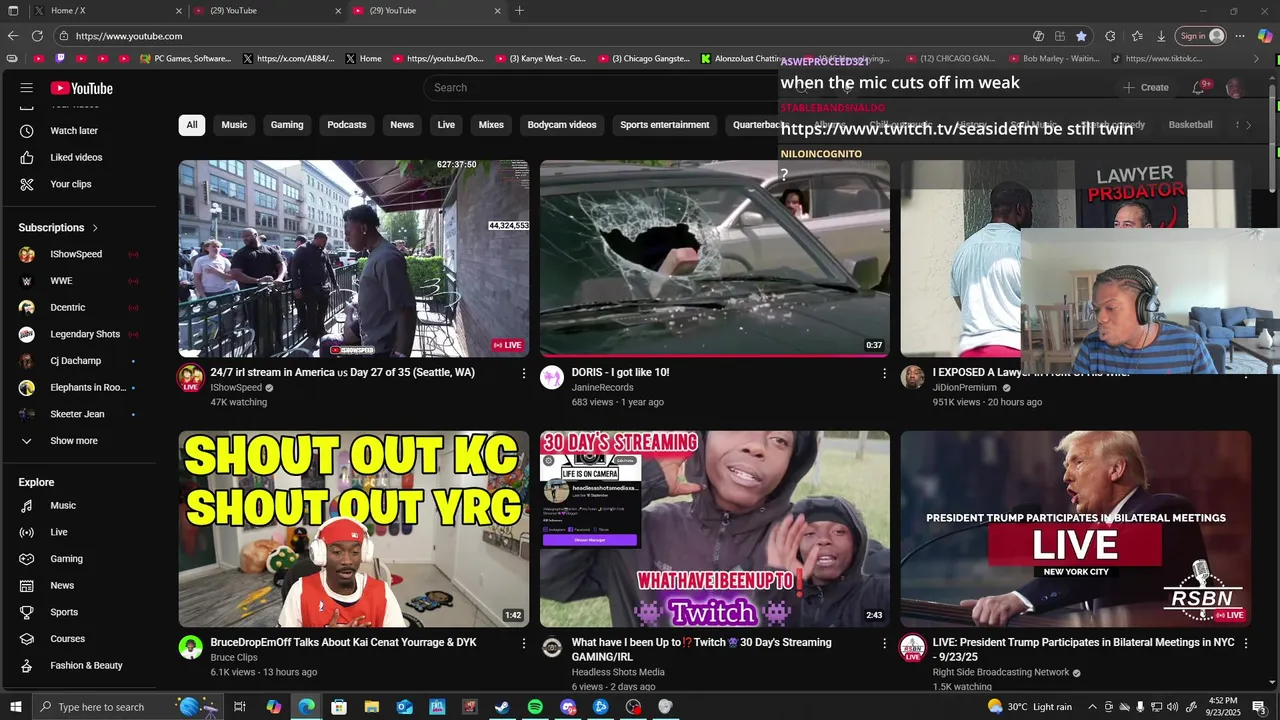Open the YouTube hamburger guide menu
Screen dimensions: 1280x720
(x=27, y=88)
